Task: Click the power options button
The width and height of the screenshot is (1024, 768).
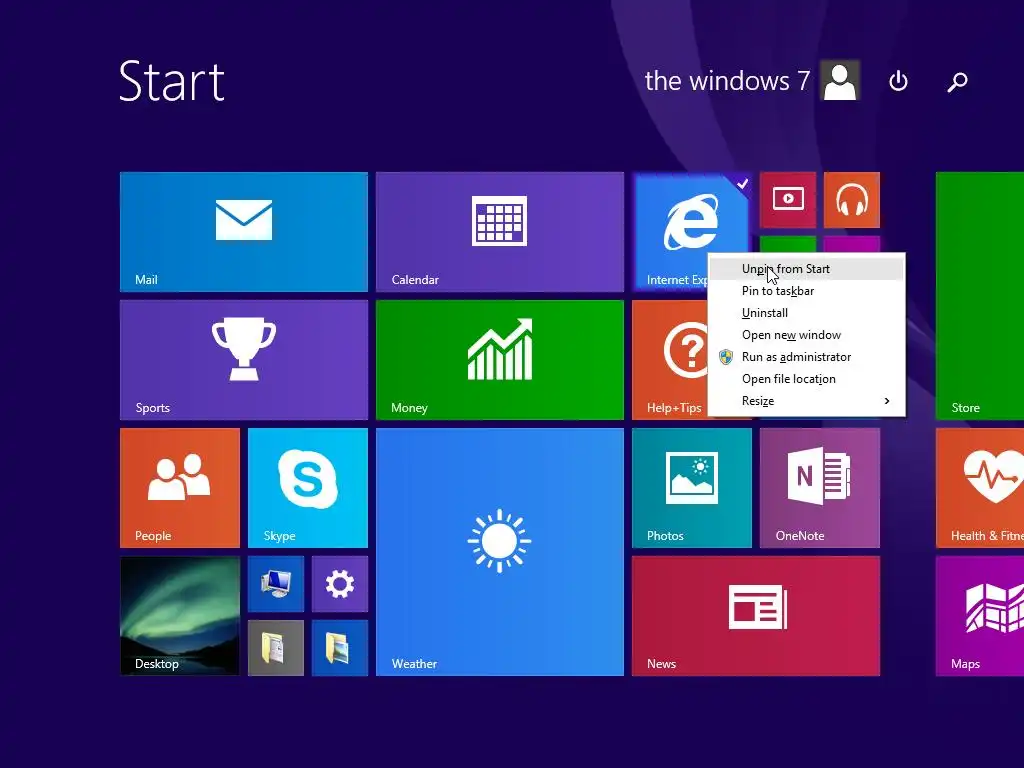Action: tap(899, 81)
